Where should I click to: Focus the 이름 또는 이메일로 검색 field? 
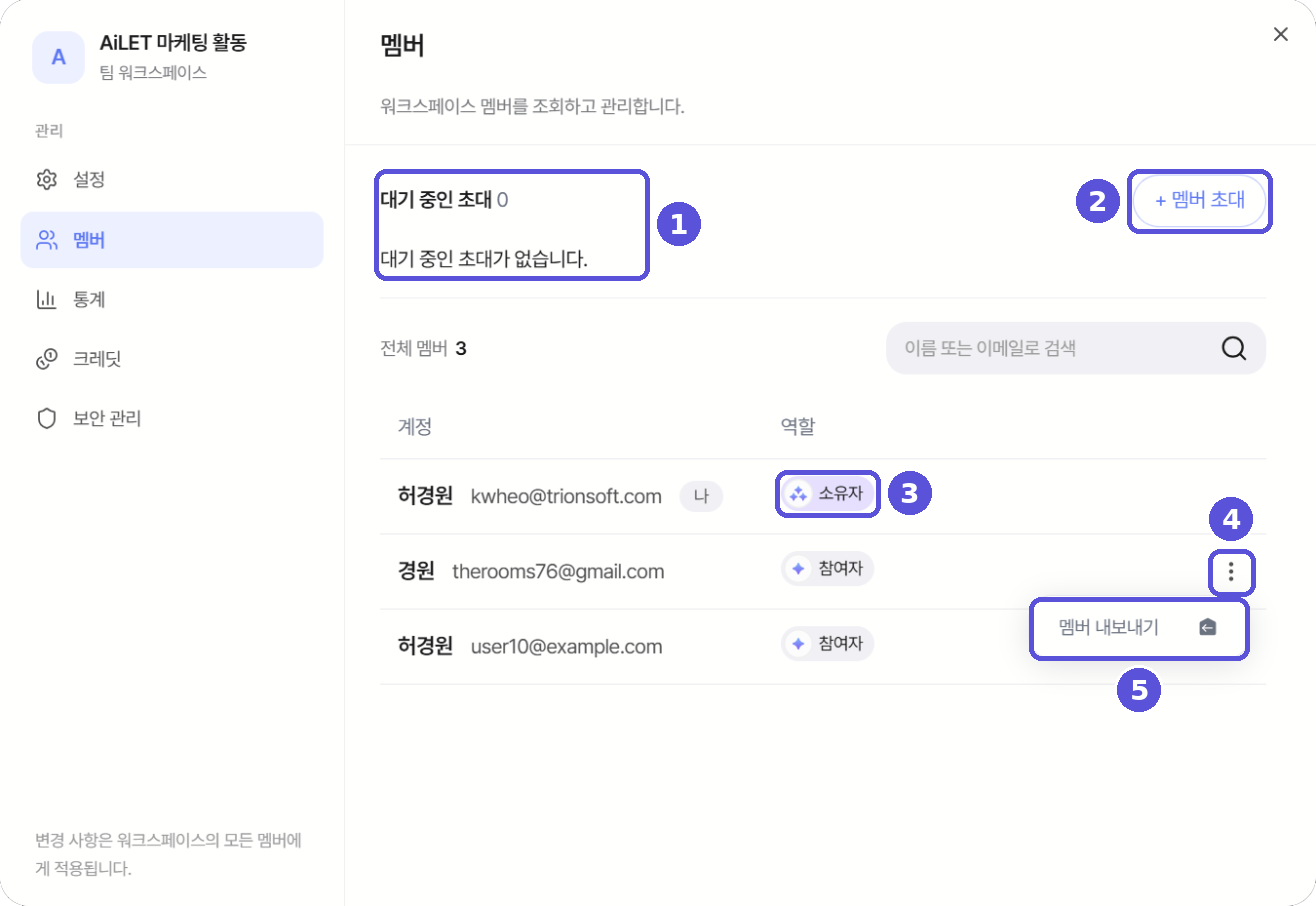(x=1076, y=348)
